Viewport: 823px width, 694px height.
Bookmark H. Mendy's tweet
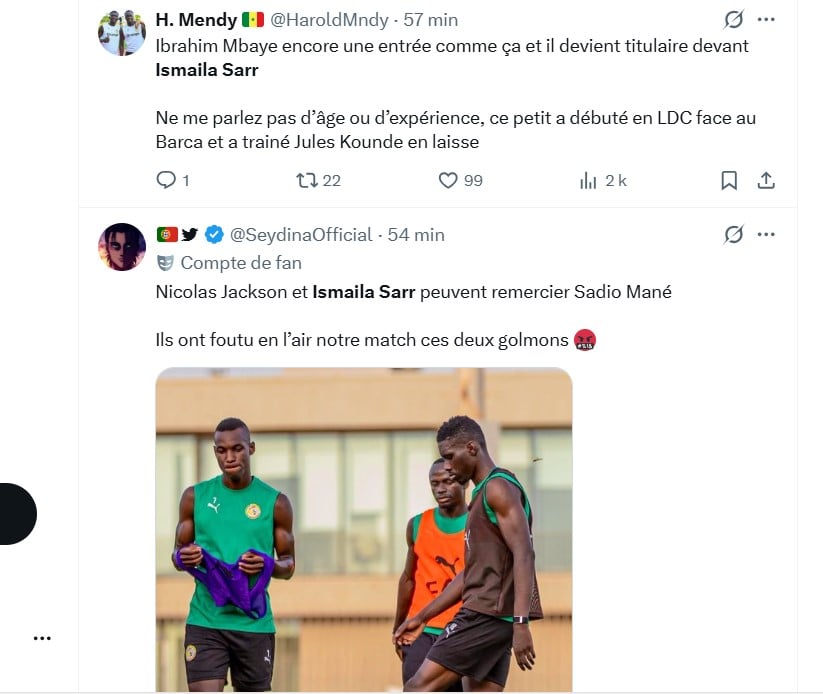(x=729, y=180)
